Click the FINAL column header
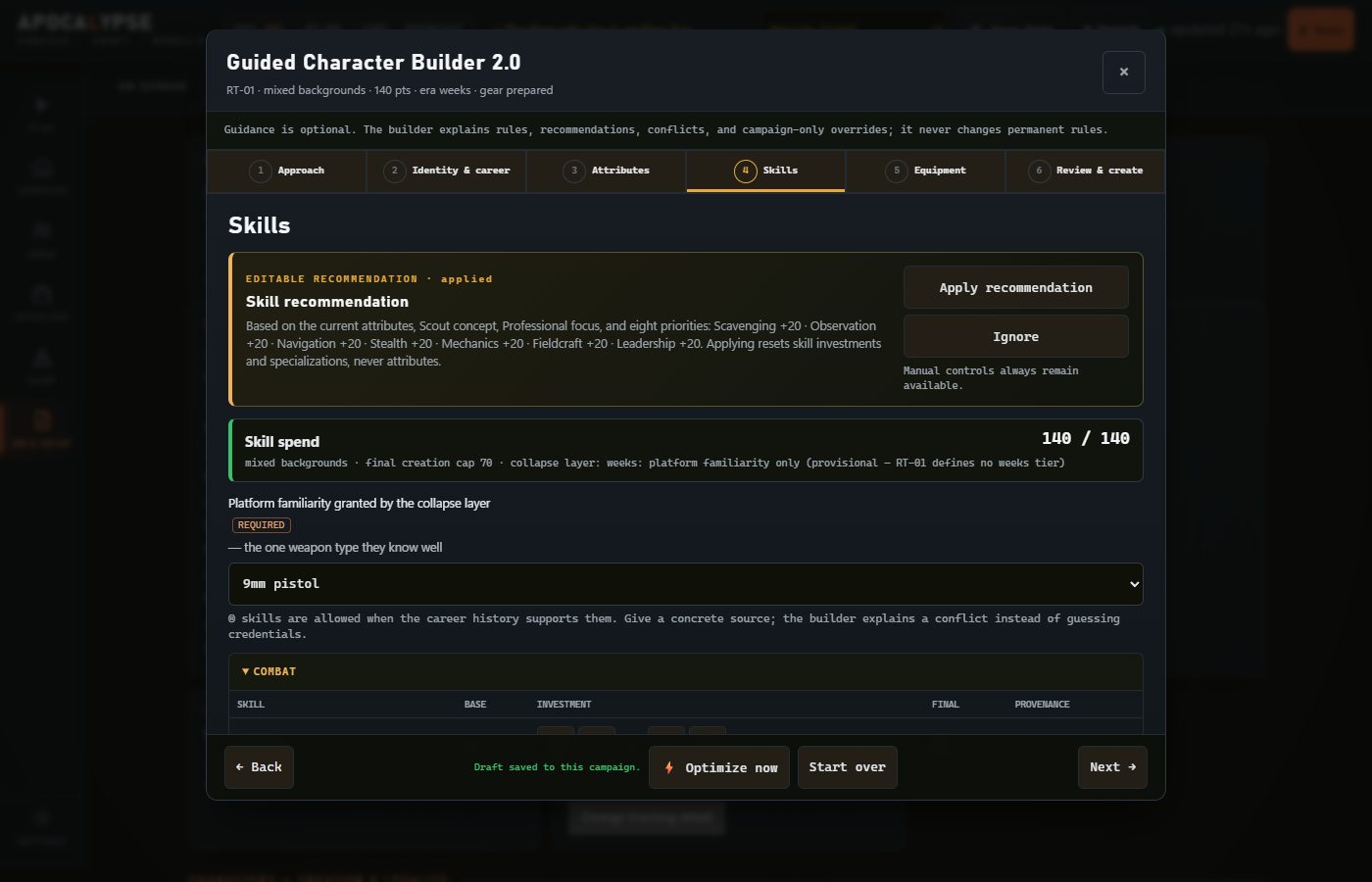Screen dimensions: 1372x882 945,705
